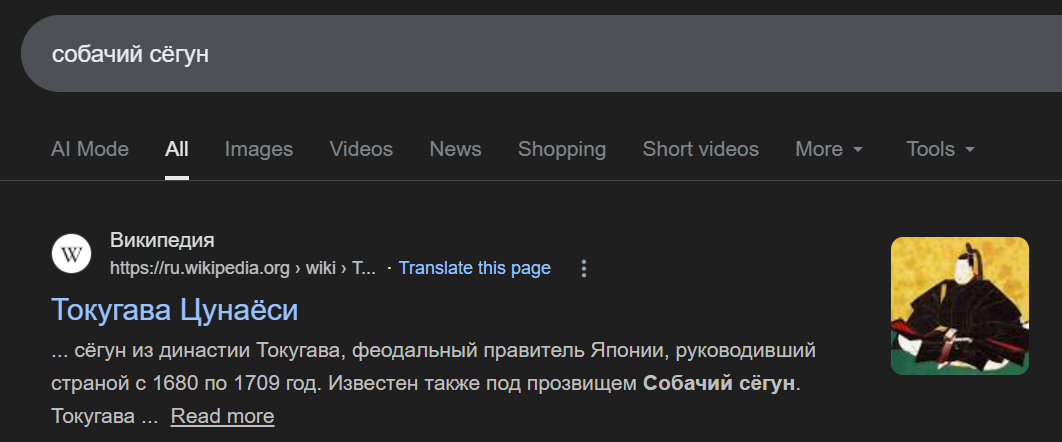Open the Images tab

pos(259,149)
